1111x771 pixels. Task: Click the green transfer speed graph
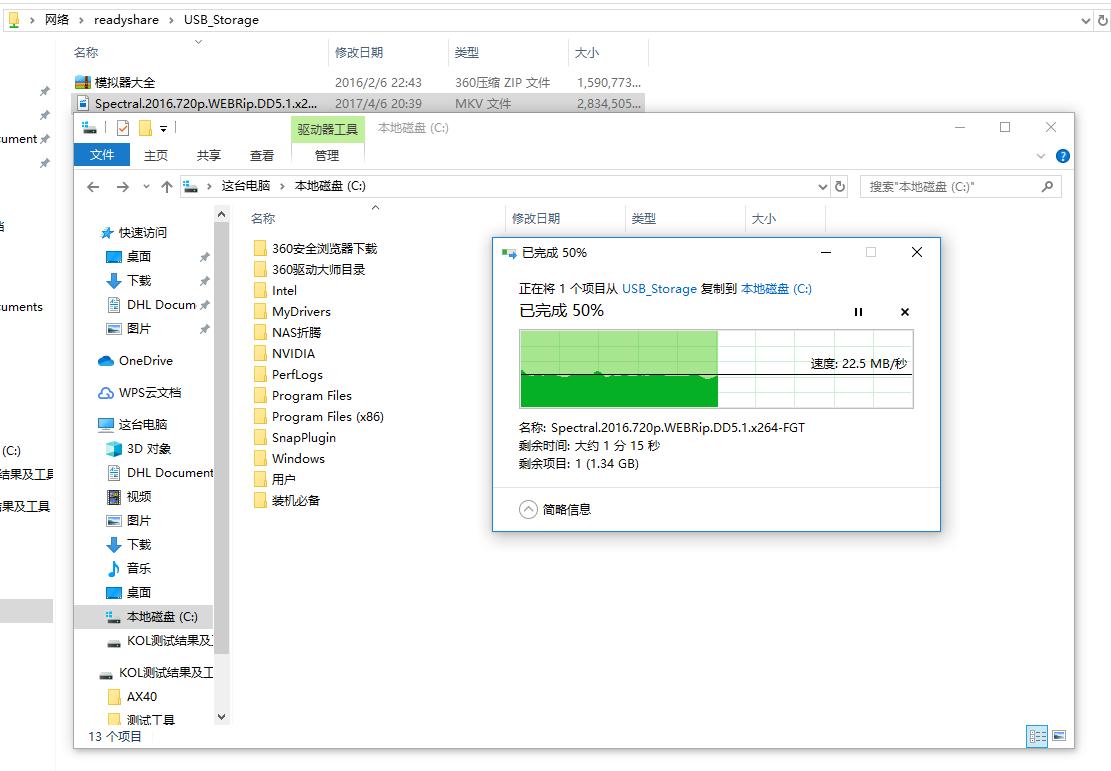tap(617, 370)
